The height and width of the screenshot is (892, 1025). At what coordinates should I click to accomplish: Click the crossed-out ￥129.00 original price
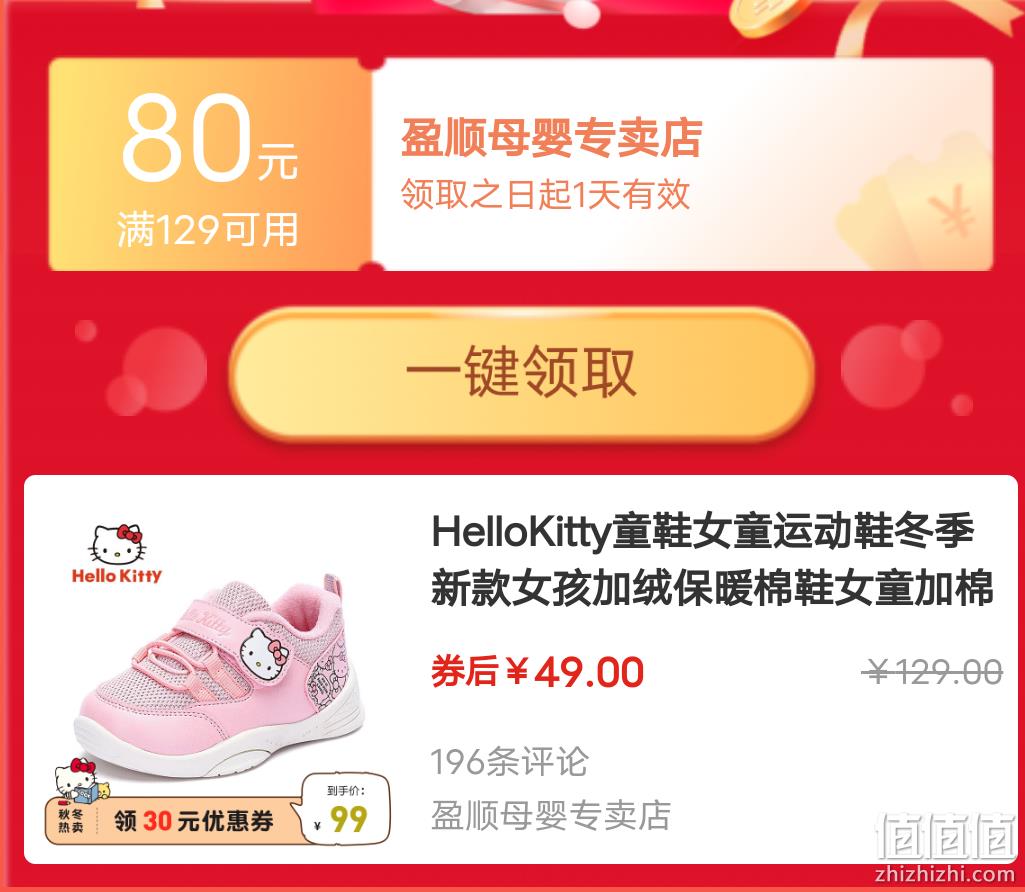(932, 672)
